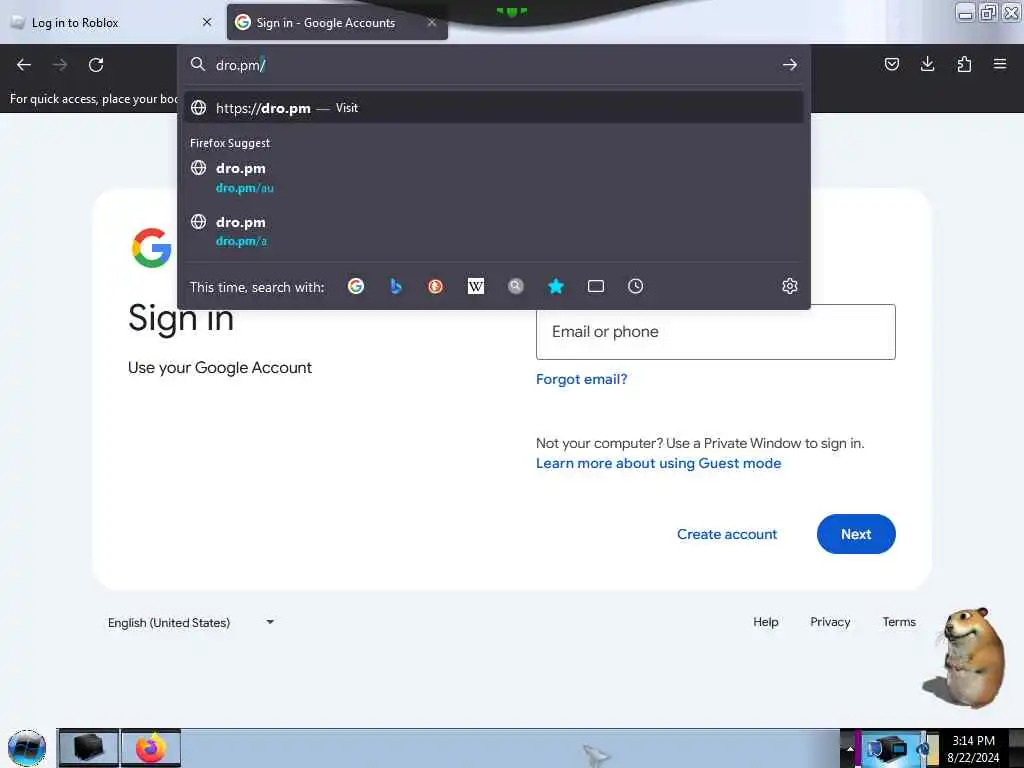
Task: Click the address bar text dro.pm/
Action: 240,65
